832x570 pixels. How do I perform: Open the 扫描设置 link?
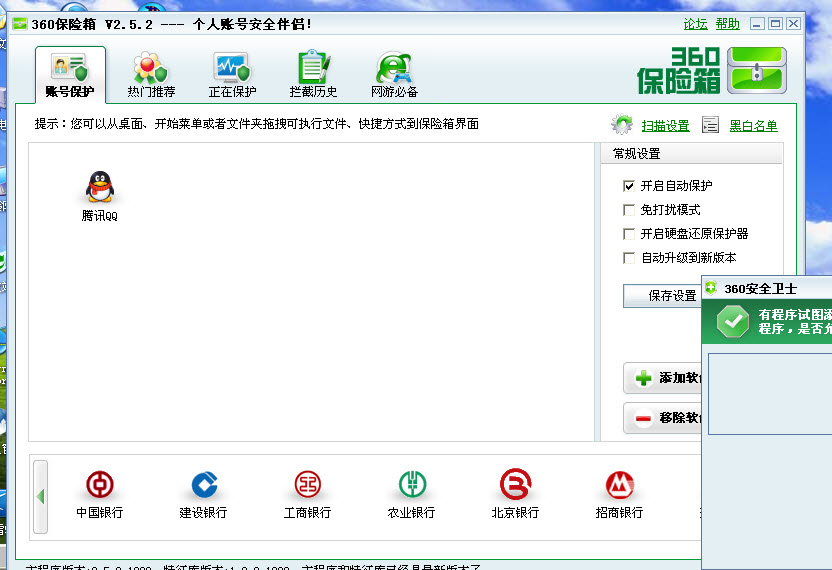tap(665, 126)
